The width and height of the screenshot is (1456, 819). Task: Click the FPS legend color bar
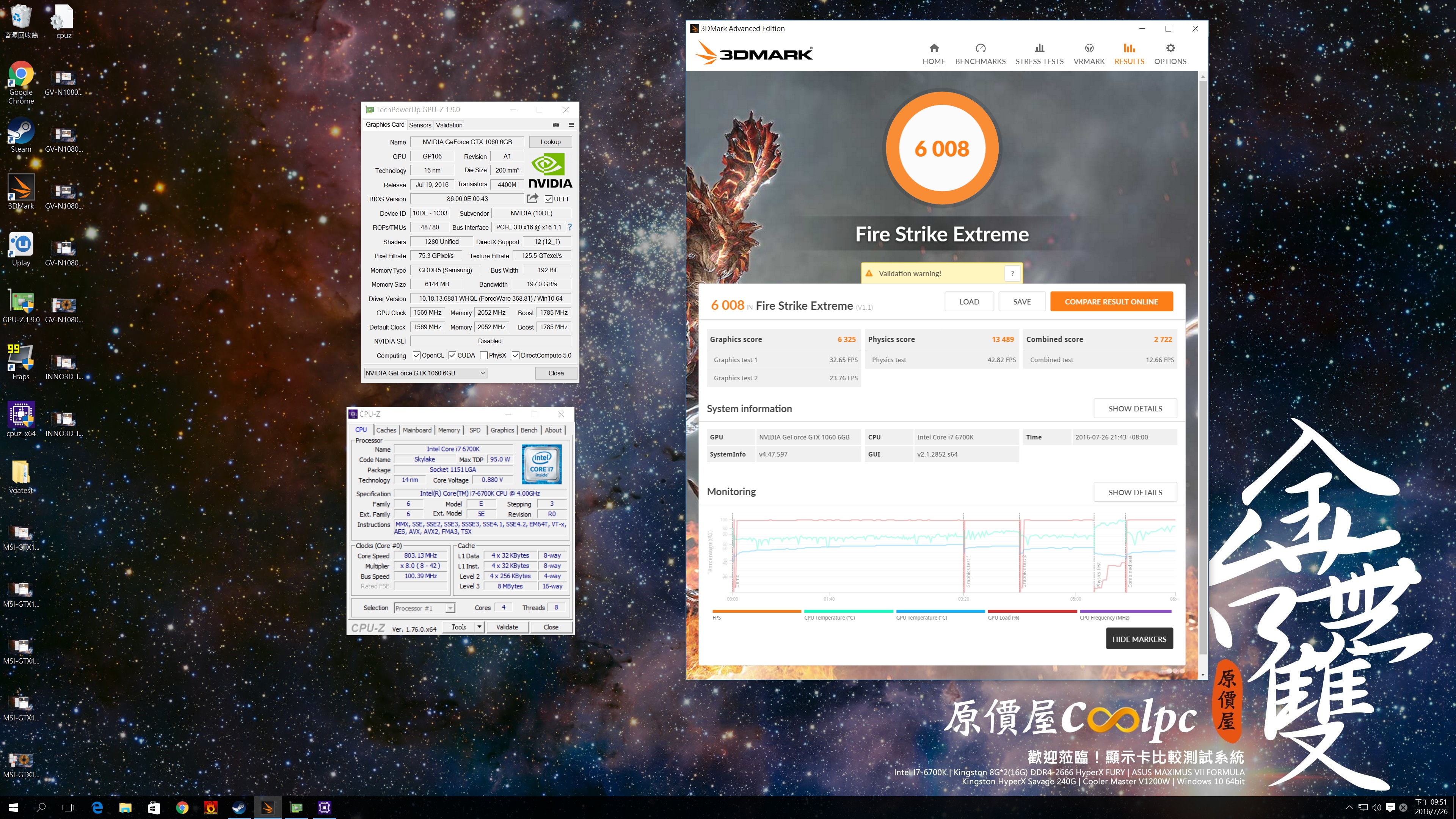click(756, 611)
